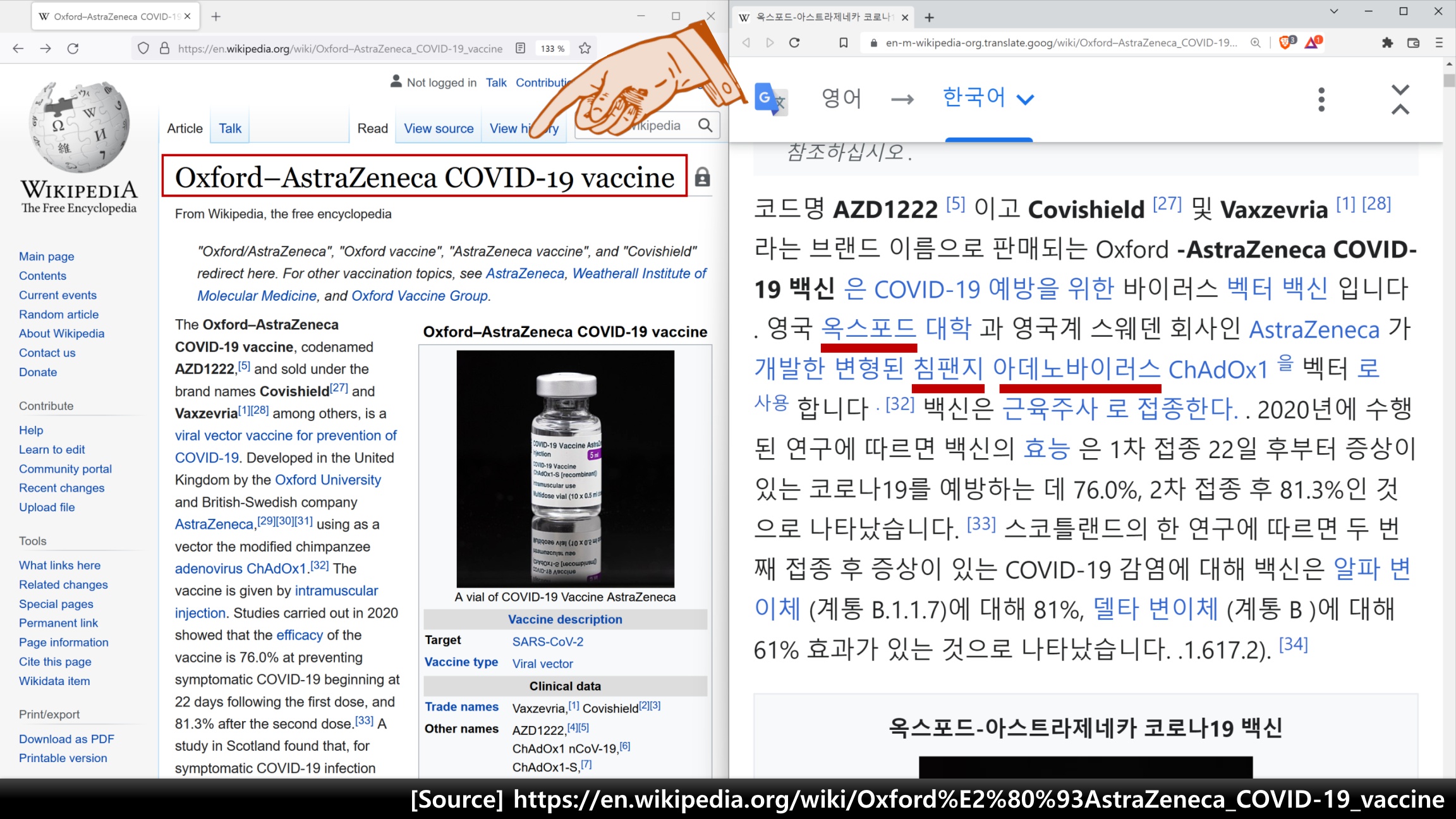
Task: Click the right browser address bar URL
Action: coord(1061,42)
